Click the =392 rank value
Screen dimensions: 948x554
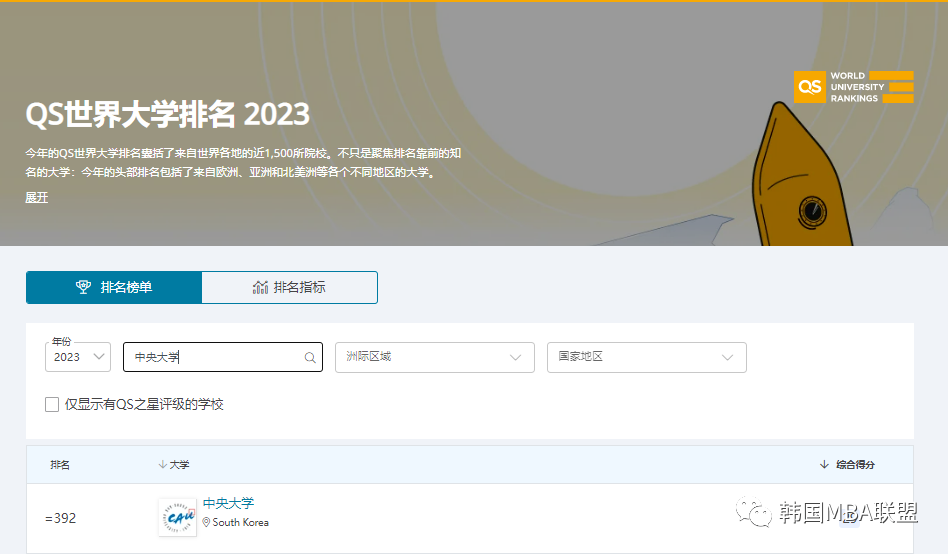tap(60, 518)
